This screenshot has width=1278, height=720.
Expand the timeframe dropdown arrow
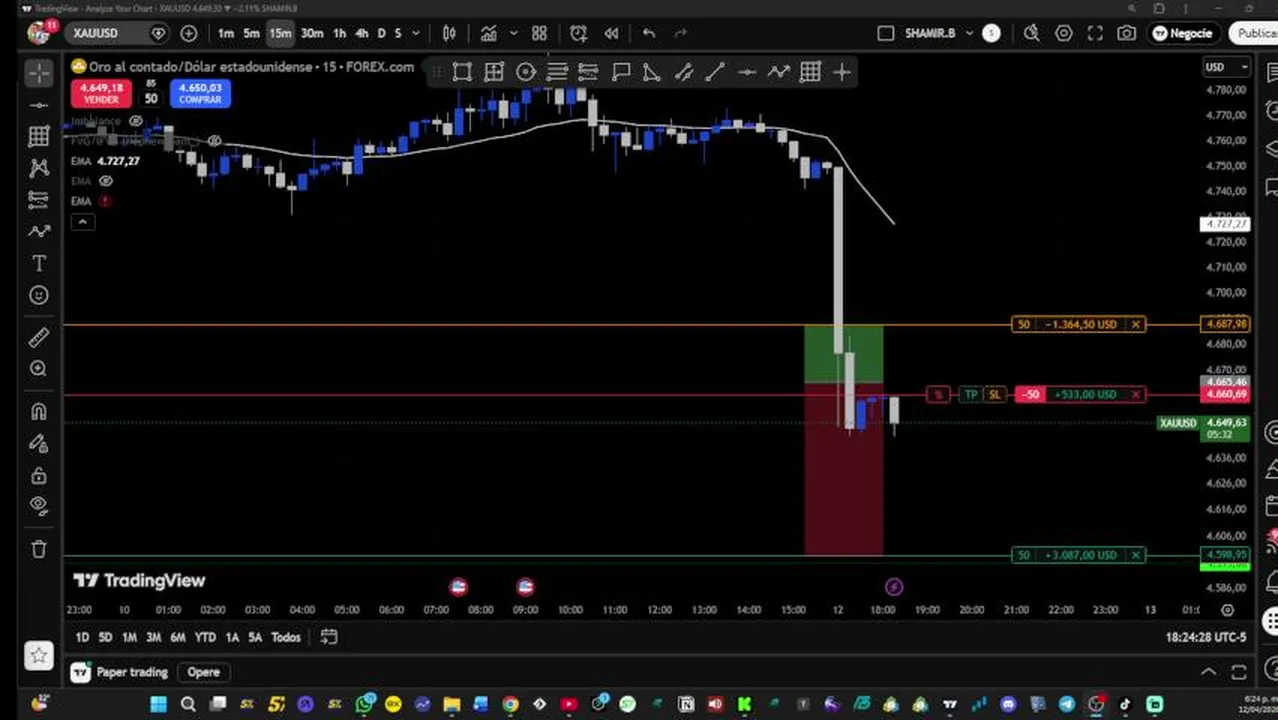click(x=416, y=33)
